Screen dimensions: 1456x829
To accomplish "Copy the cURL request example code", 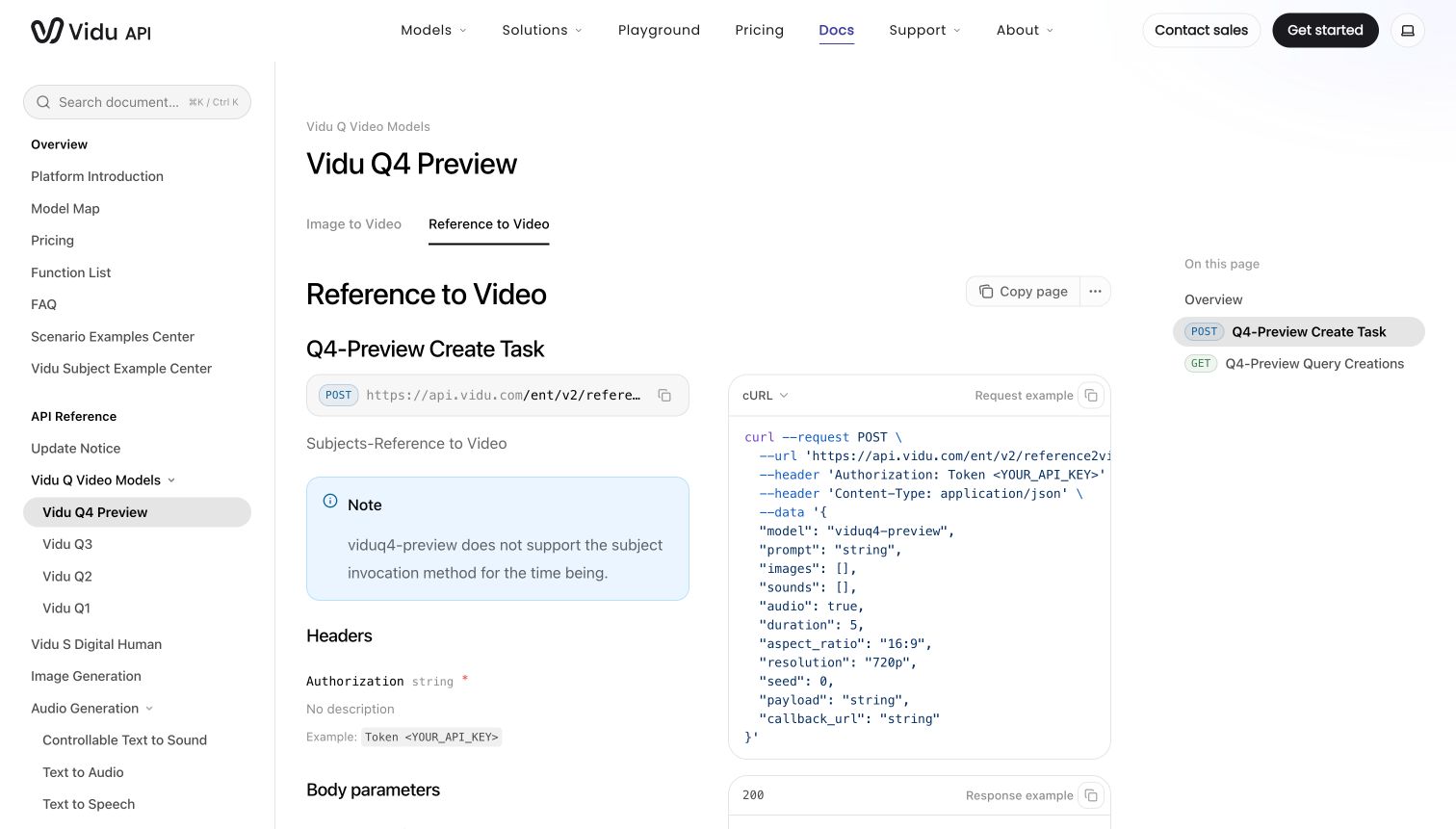I will pyautogui.click(x=1091, y=396).
